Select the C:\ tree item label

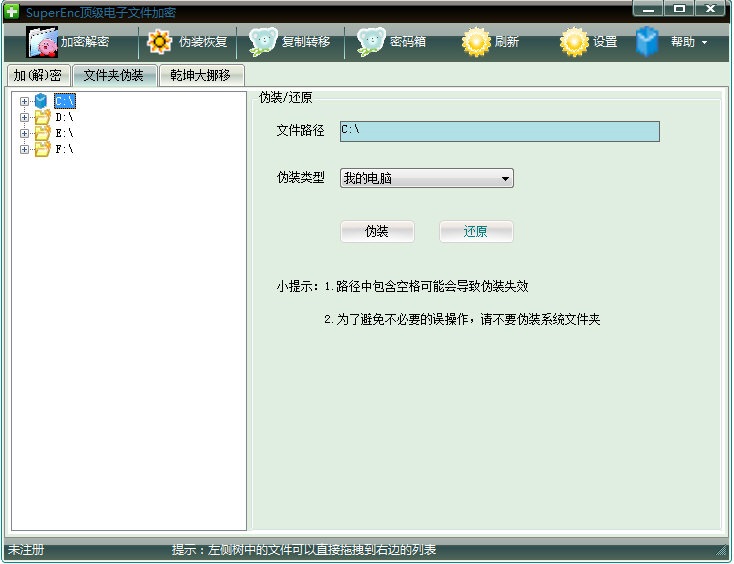[x=65, y=101]
